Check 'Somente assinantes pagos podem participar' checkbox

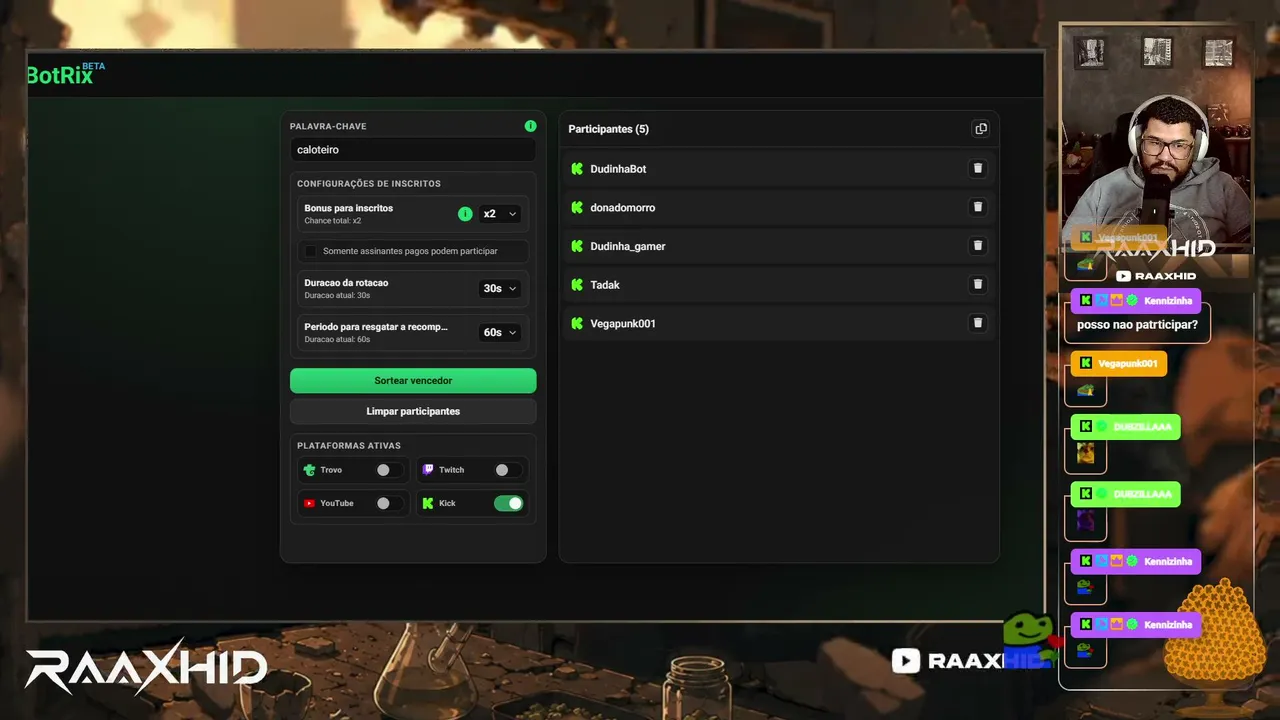point(310,251)
